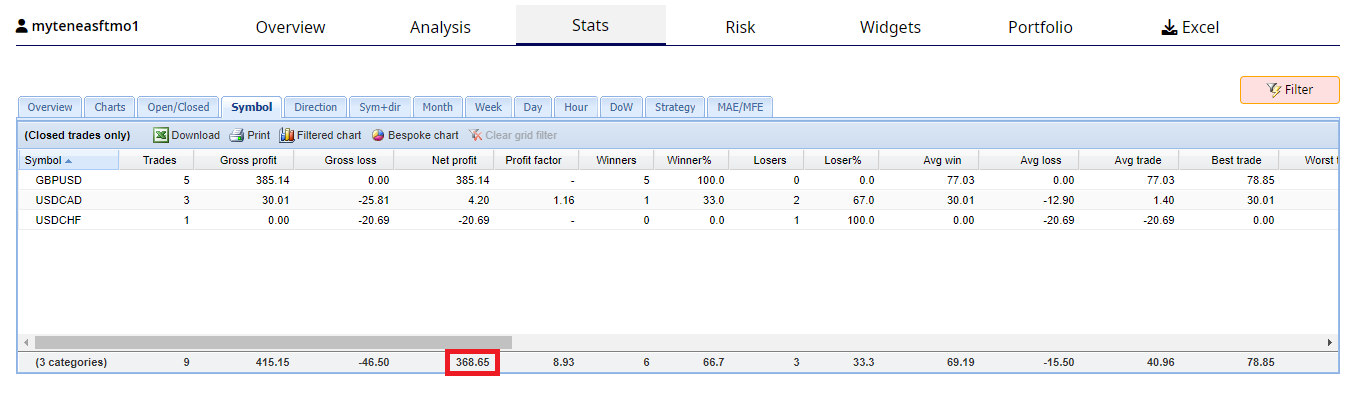Open the Strategy sub-tab
Image resolution: width=1358 pixels, height=393 pixels.
click(x=675, y=107)
